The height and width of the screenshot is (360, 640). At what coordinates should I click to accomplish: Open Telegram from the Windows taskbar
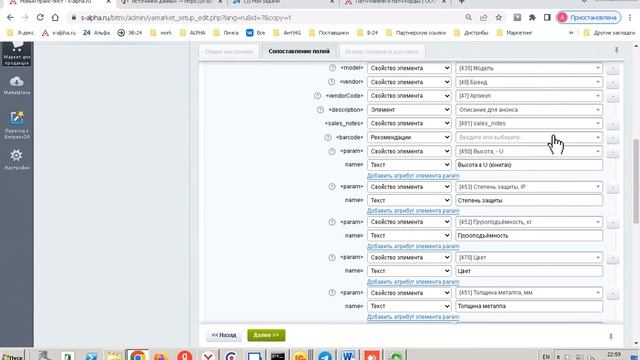click(x=325, y=356)
